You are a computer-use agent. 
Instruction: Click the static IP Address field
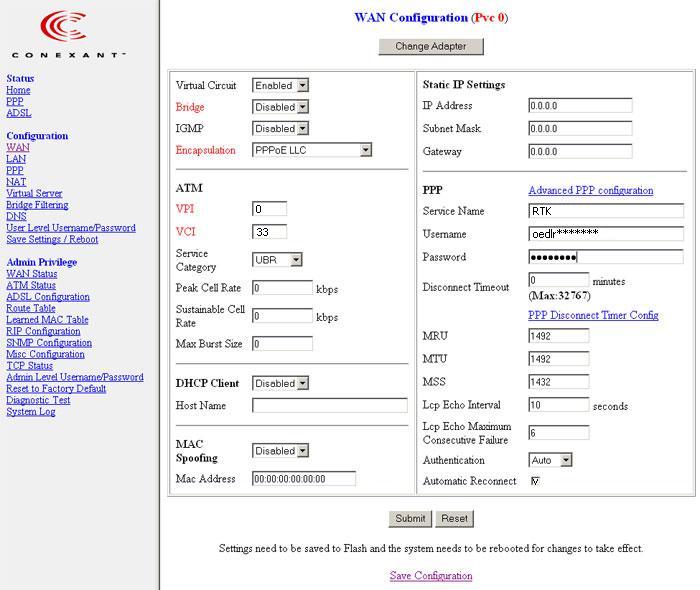point(580,106)
